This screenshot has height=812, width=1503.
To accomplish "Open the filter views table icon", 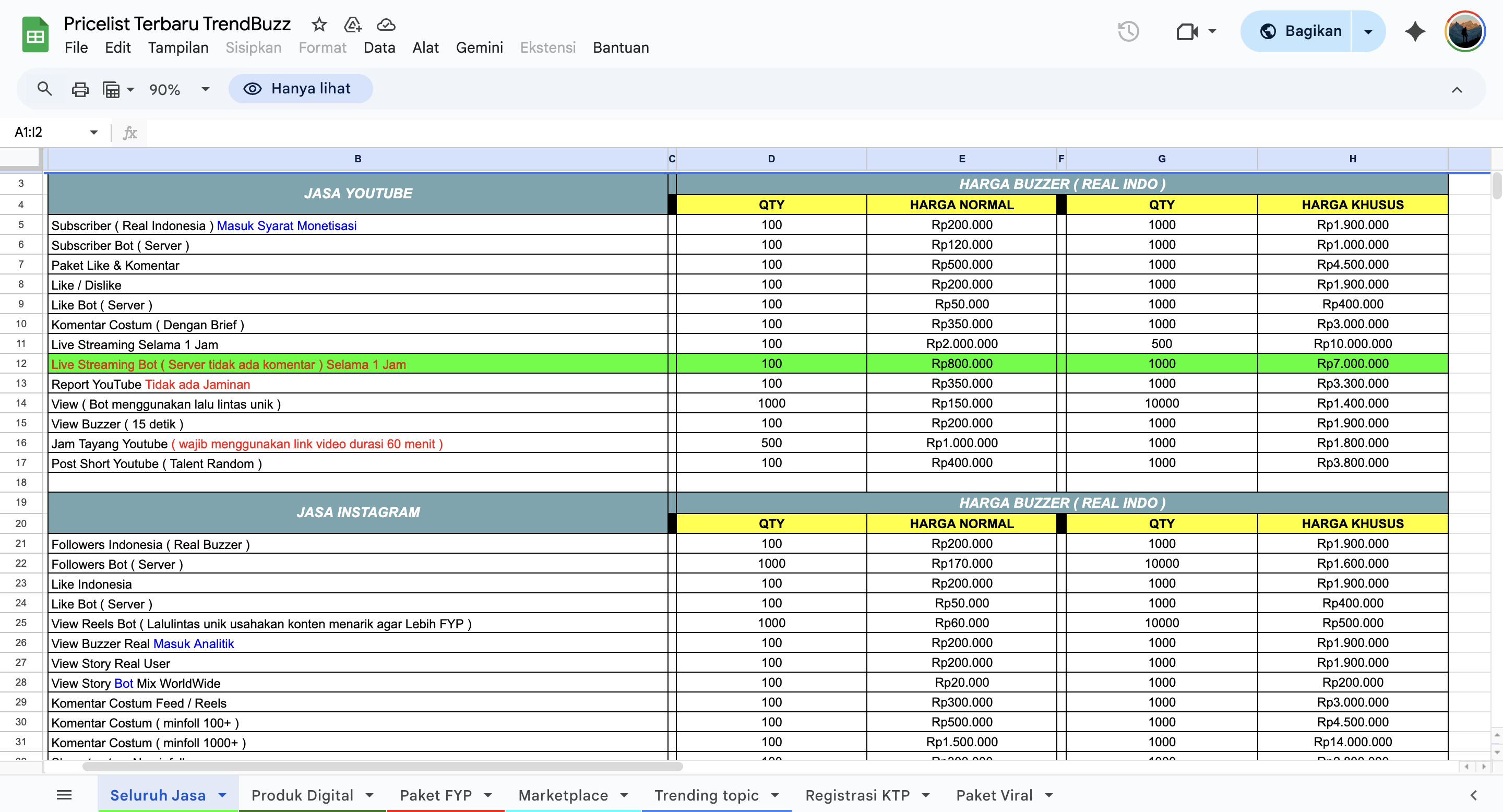I will [x=112, y=89].
